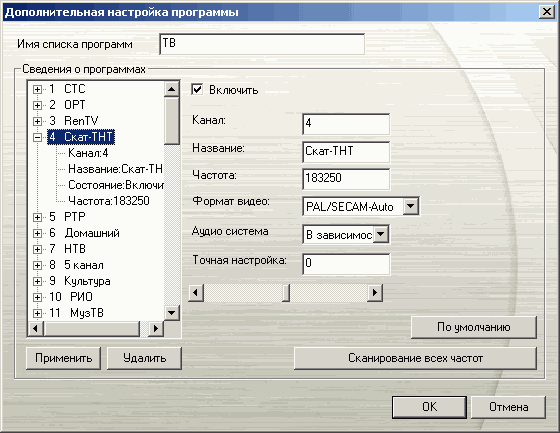The width and height of the screenshot is (560, 433).
Task: Open the Аудио система dropdown
Action: [381, 234]
